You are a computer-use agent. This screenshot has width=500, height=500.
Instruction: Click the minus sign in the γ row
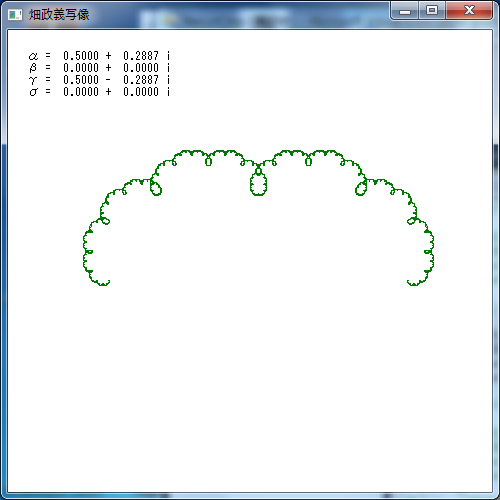pos(108,80)
